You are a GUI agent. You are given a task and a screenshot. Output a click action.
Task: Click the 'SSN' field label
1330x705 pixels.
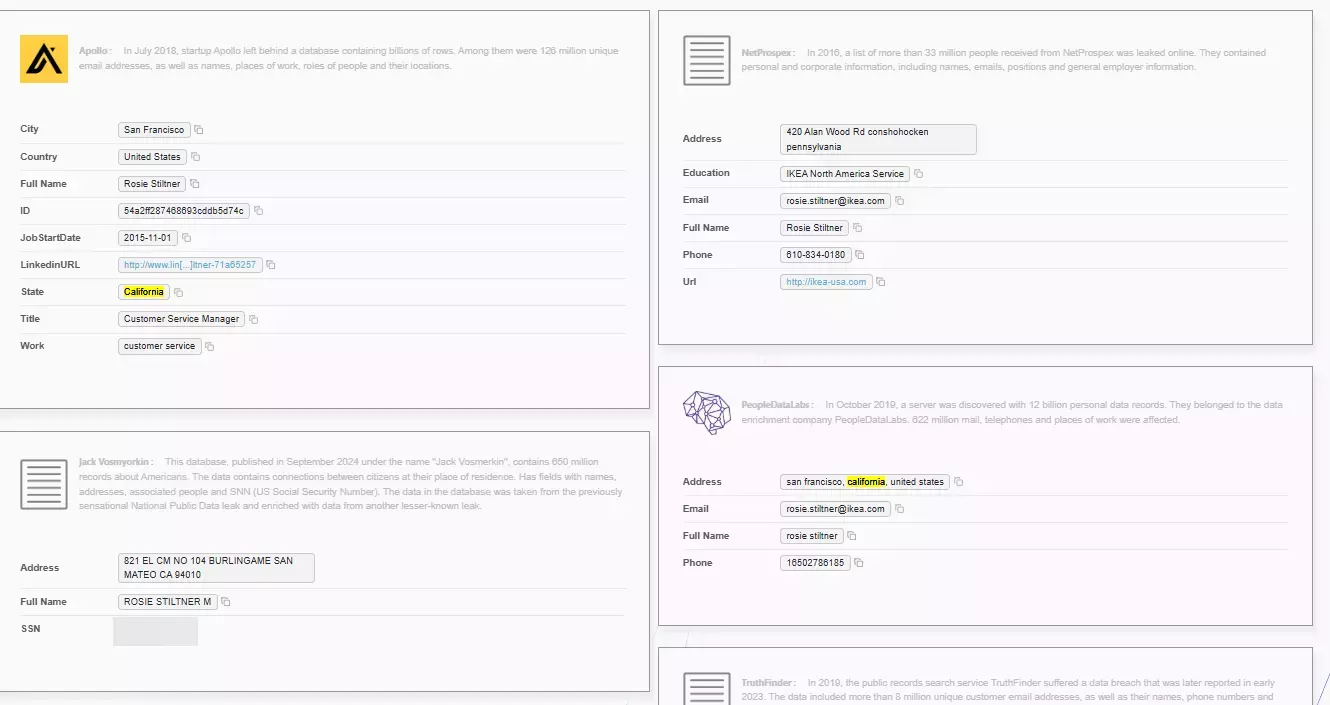pyautogui.click(x=31, y=629)
